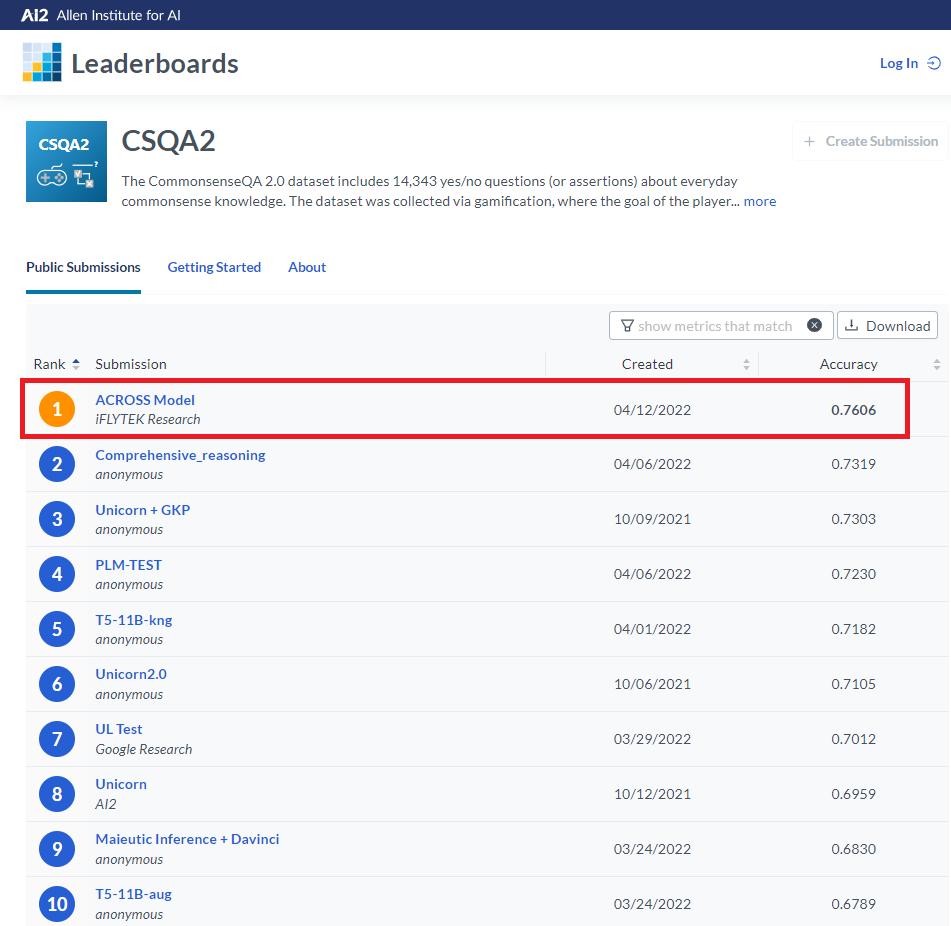This screenshot has width=951, height=926.
Task: Click the download tray icon
Action: coord(852,326)
